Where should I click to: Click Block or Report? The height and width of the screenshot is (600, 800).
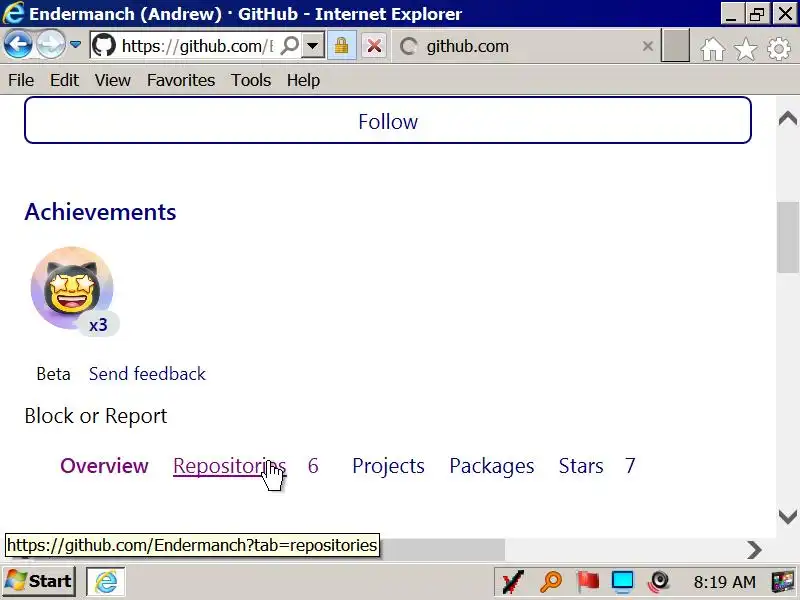coord(96,416)
